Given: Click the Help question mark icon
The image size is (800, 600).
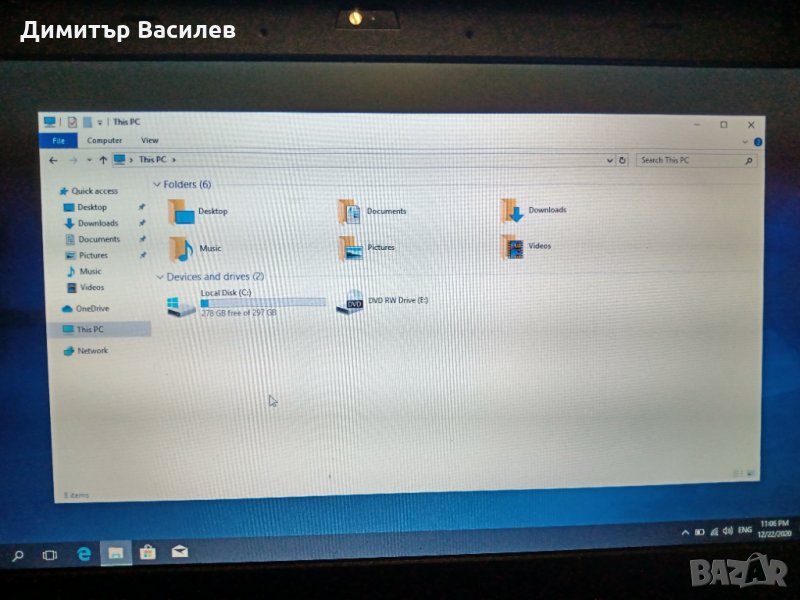Looking at the screenshot, I should click(757, 143).
